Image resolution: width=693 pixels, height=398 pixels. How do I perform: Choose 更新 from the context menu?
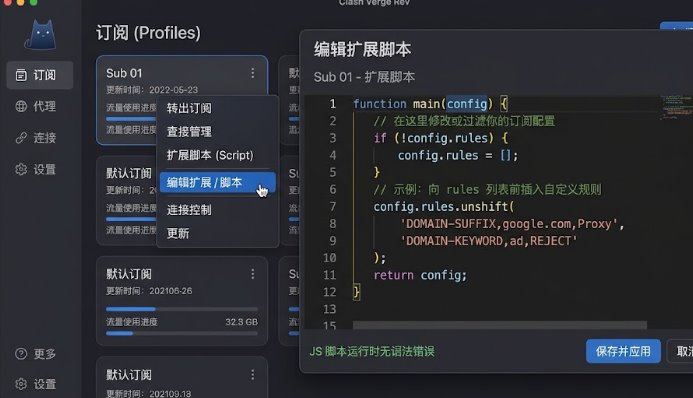(x=218, y=233)
